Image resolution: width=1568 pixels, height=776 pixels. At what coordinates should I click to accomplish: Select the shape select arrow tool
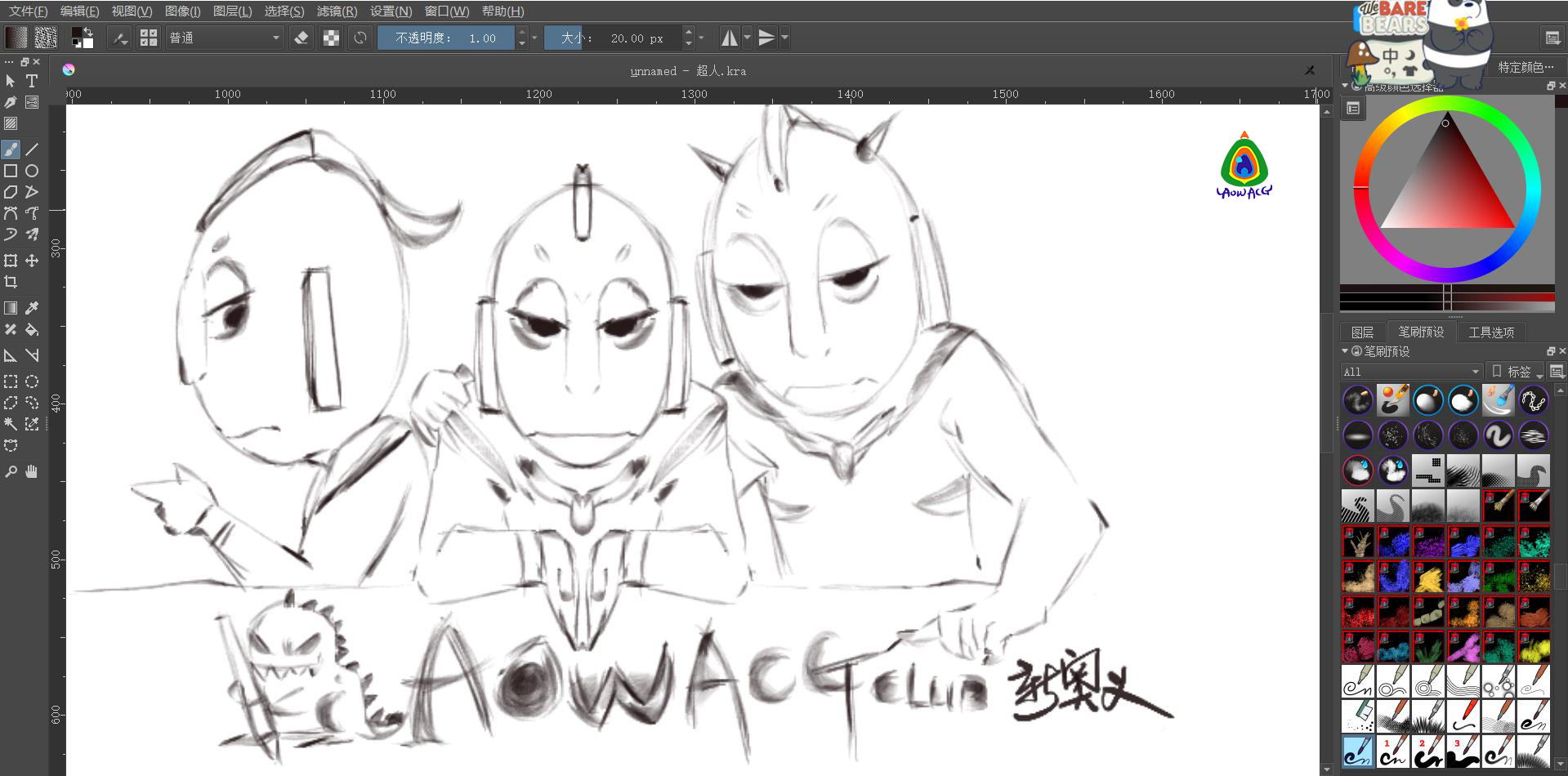pos(11,81)
